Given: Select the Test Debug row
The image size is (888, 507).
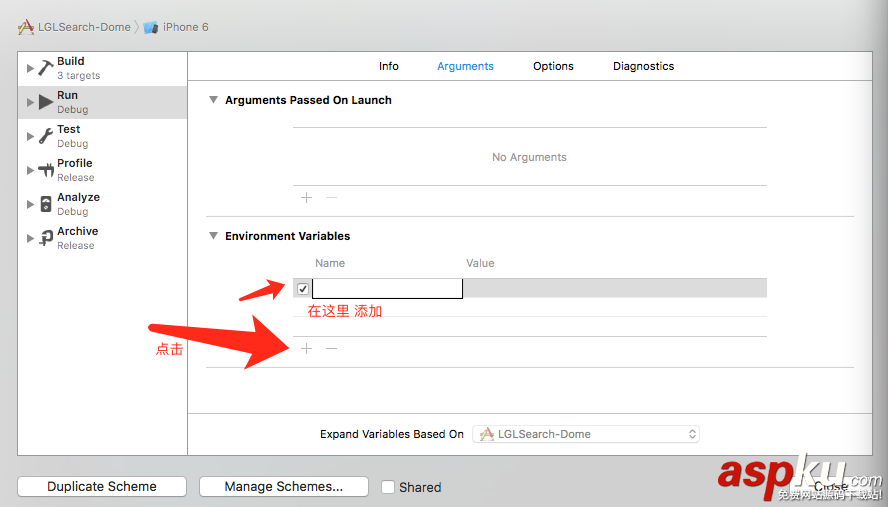Looking at the screenshot, I should (103, 136).
